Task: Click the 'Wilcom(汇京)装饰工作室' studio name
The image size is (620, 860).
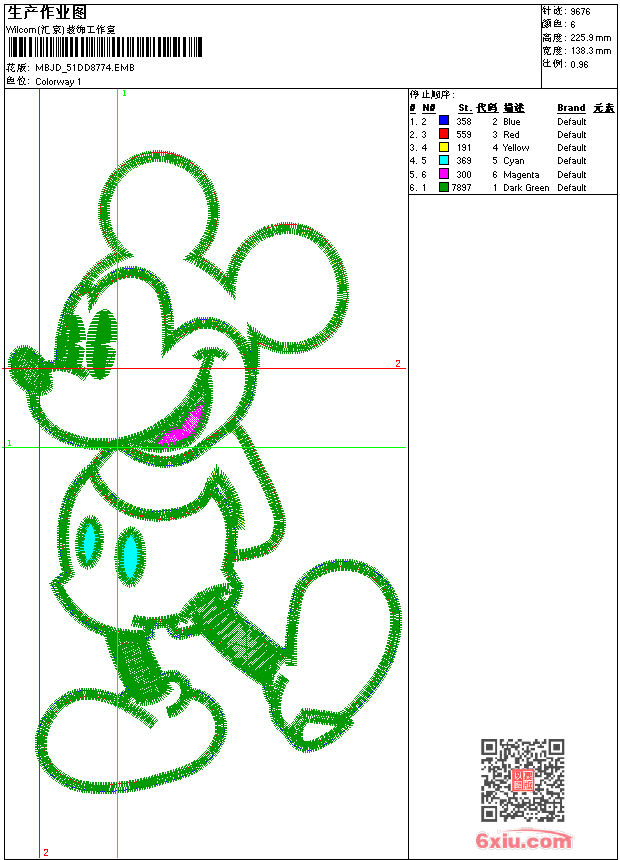Action: point(61,30)
